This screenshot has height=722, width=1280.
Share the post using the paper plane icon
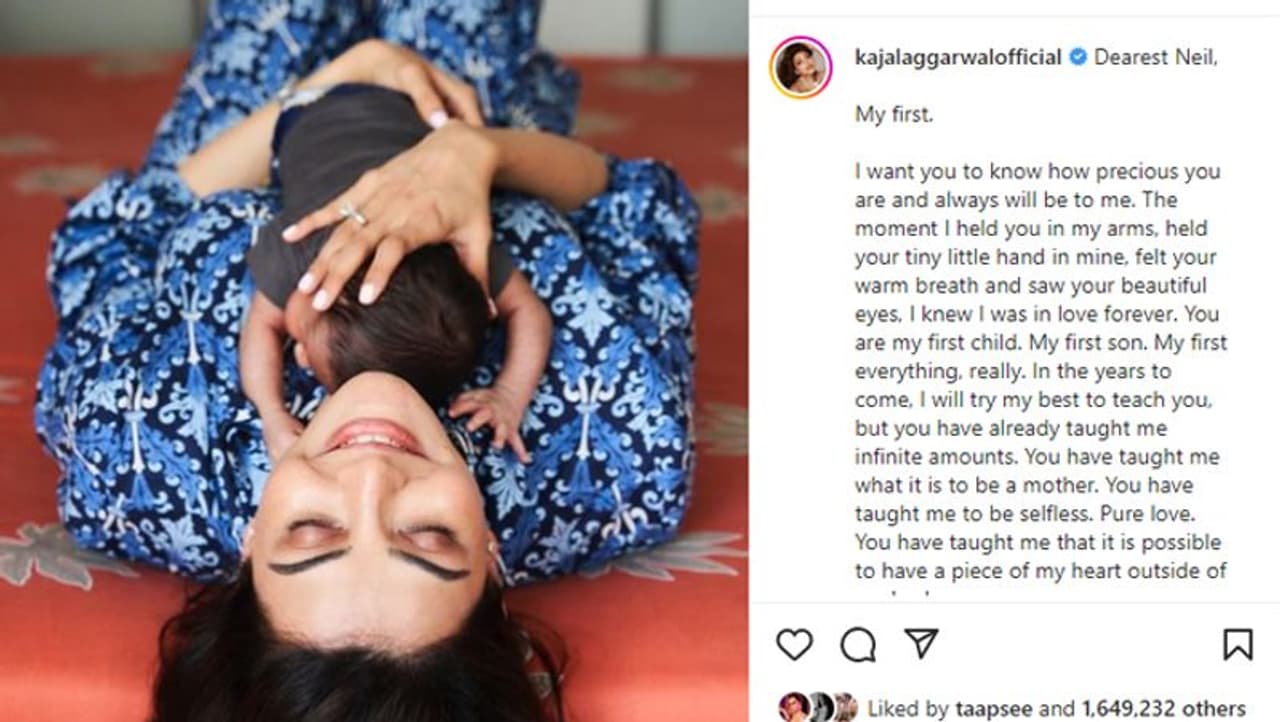pos(921,644)
